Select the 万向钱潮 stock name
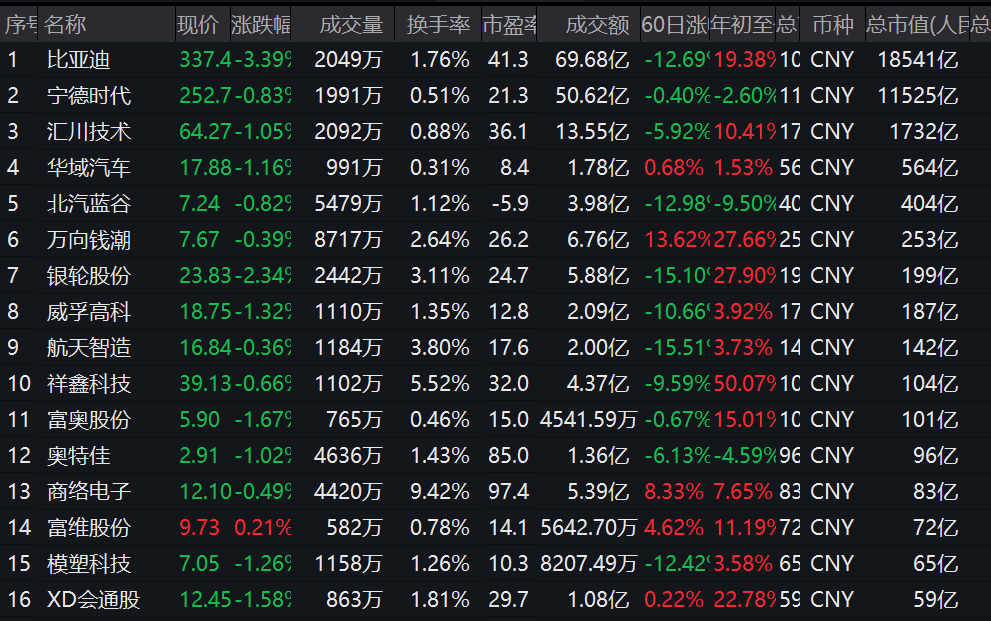The width and height of the screenshot is (991, 621). 89,240
